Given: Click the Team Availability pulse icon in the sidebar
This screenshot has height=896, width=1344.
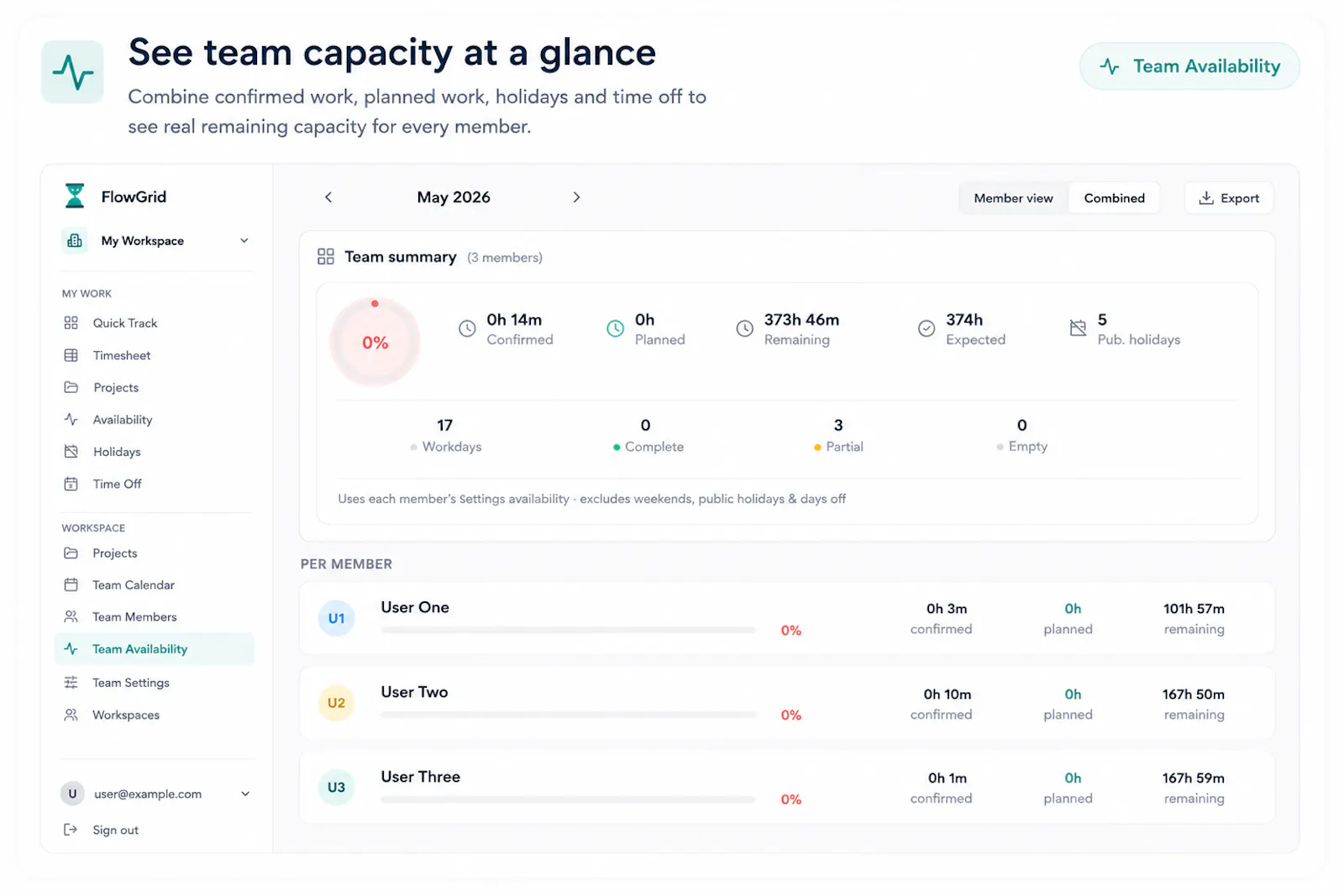Looking at the screenshot, I should click(x=71, y=649).
